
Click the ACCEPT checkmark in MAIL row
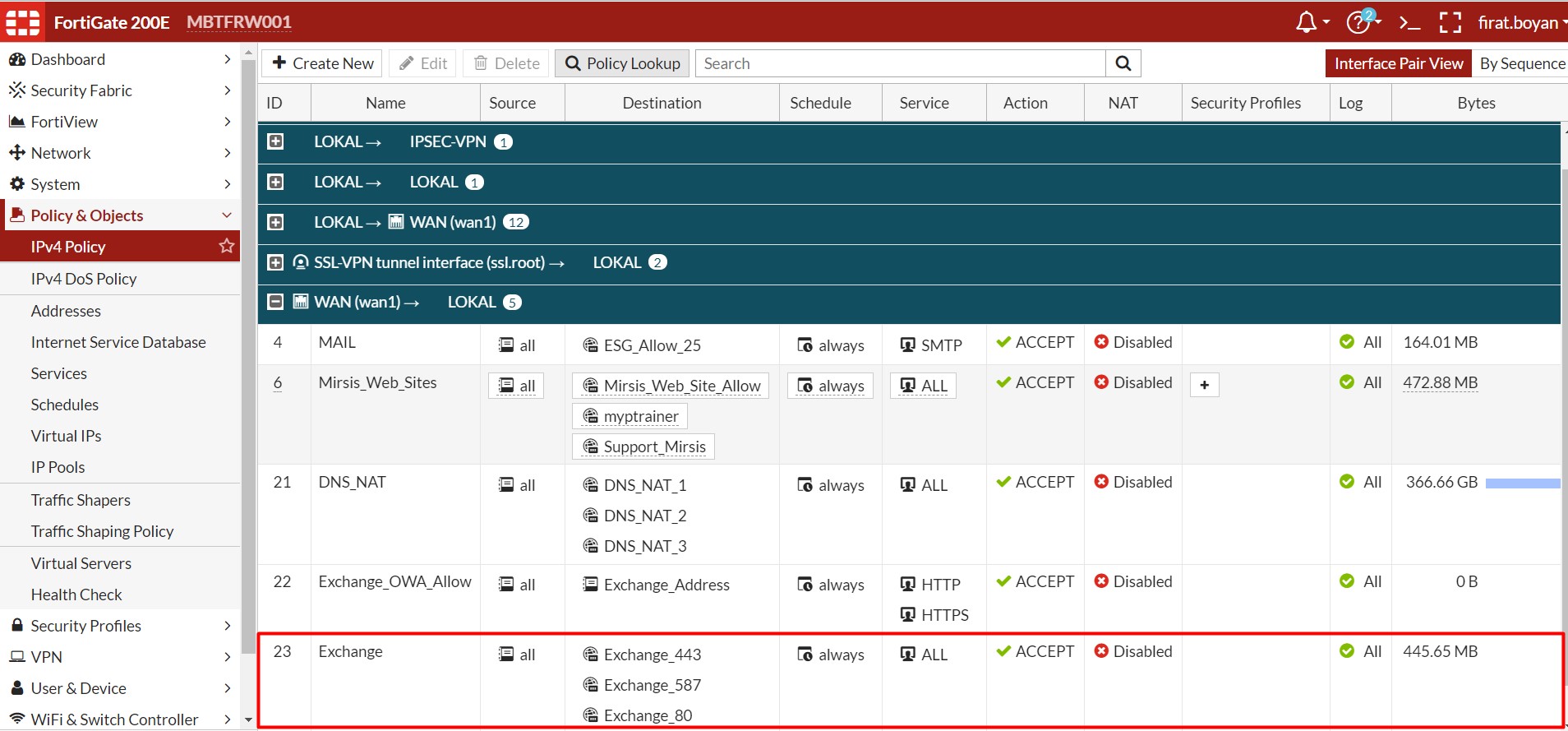[x=1003, y=342]
